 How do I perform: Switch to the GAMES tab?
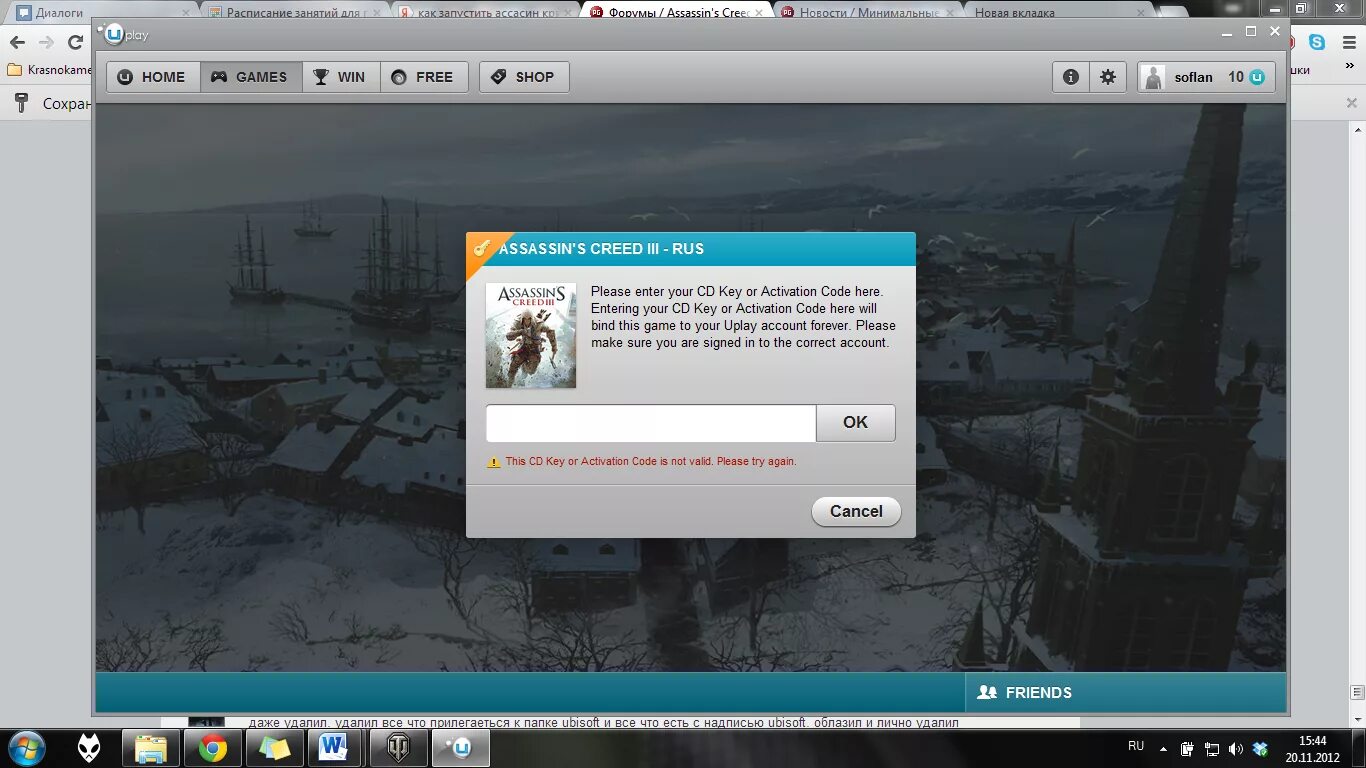click(x=251, y=77)
